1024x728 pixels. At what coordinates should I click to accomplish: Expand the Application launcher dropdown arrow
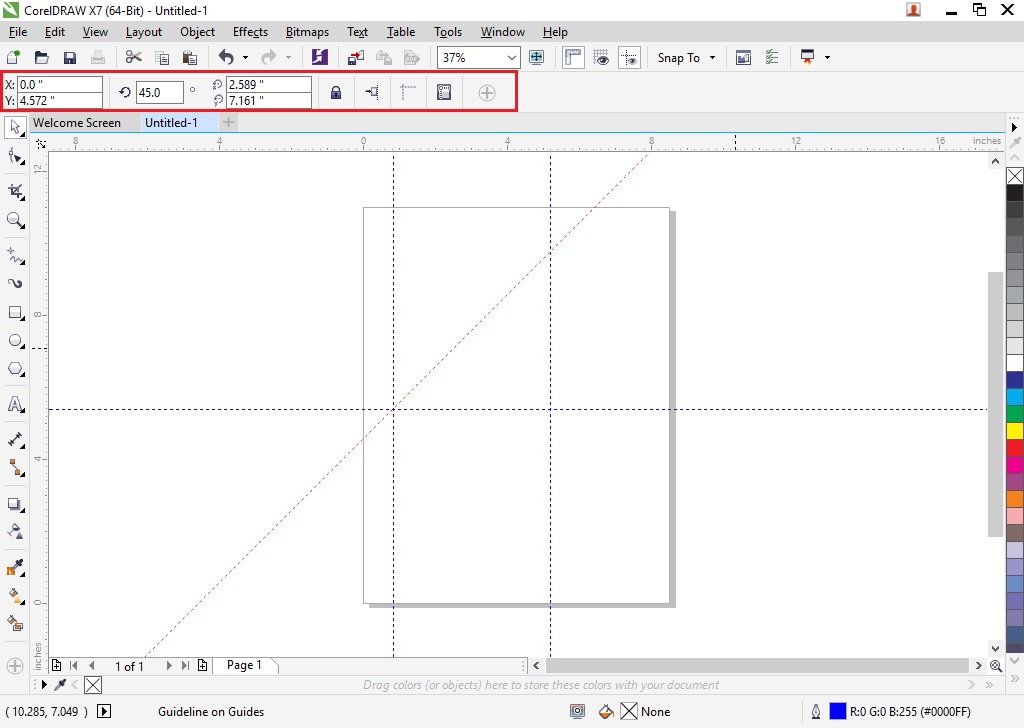pyautogui.click(x=827, y=57)
